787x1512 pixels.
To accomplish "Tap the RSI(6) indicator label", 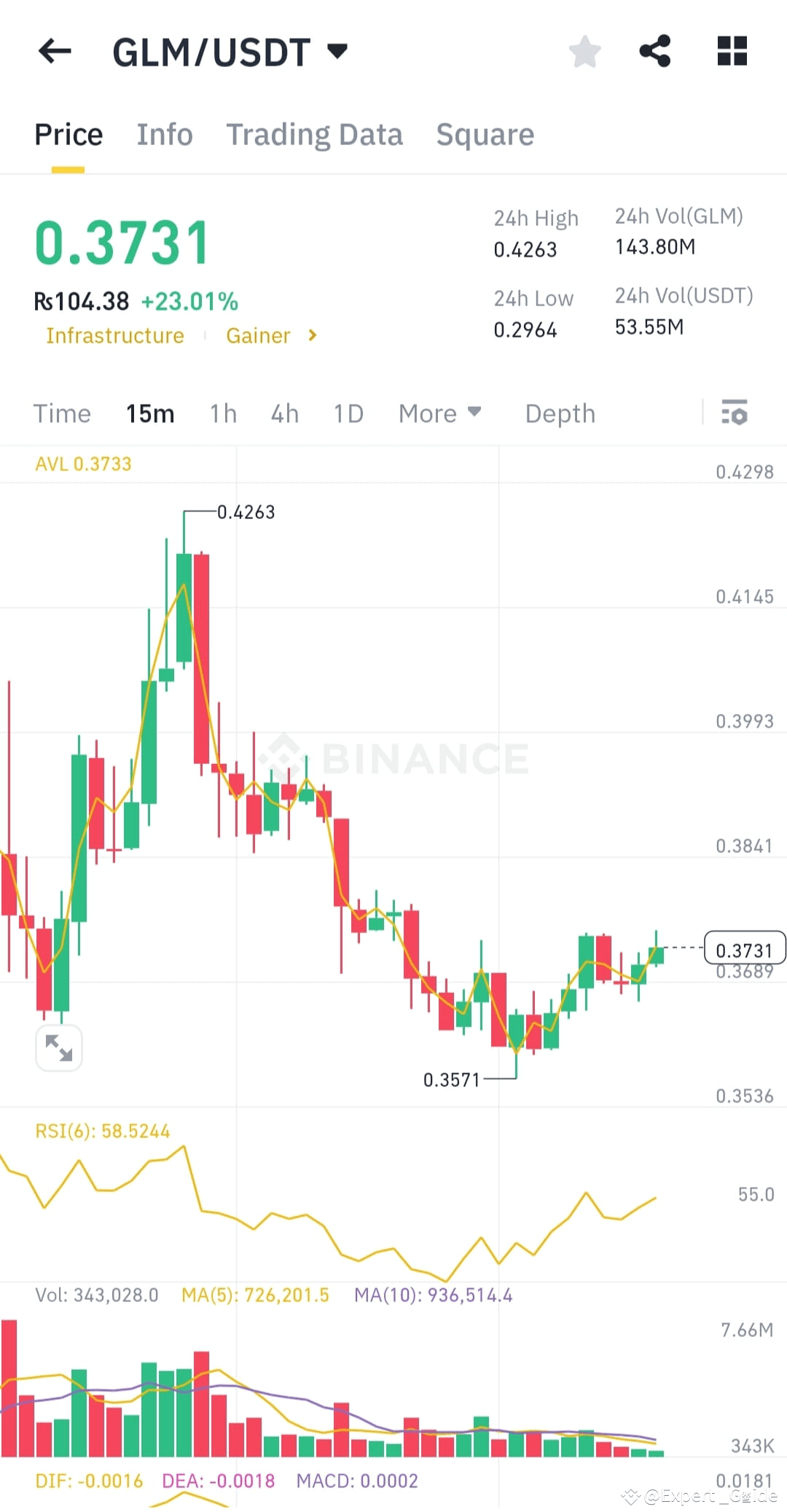I will click(x=103, y=1130).
